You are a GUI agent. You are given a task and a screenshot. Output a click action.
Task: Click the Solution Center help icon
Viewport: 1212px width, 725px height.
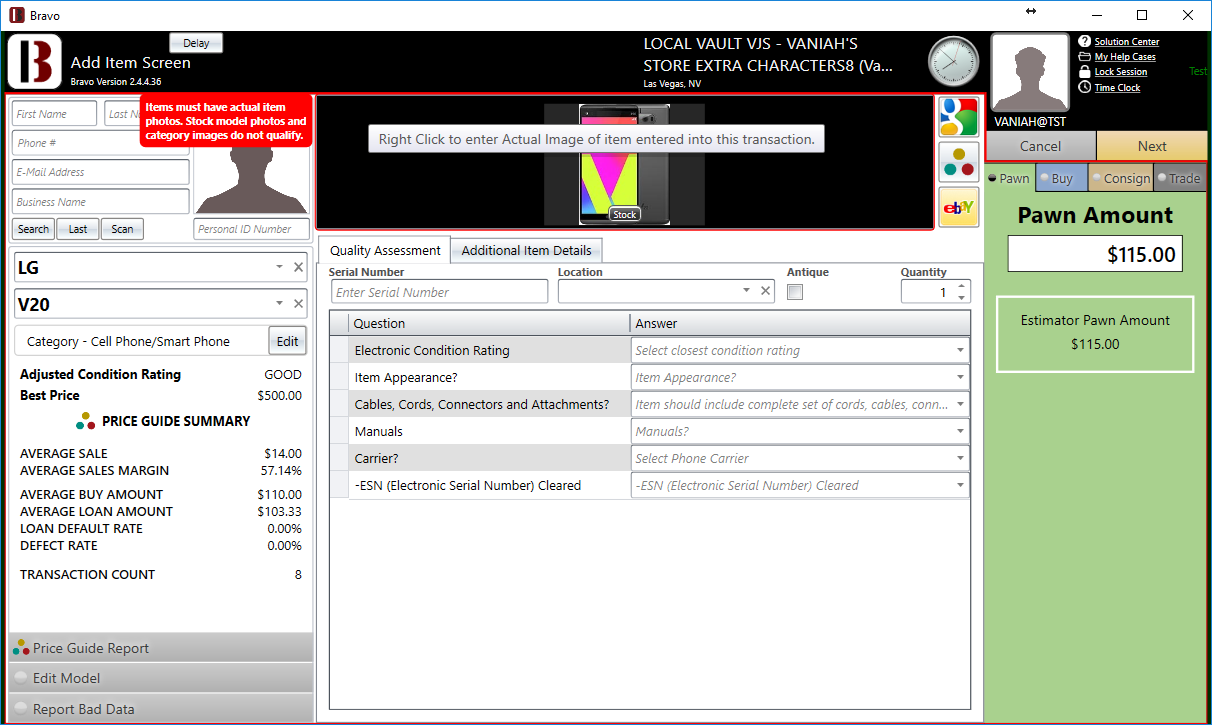[1085, 41]
